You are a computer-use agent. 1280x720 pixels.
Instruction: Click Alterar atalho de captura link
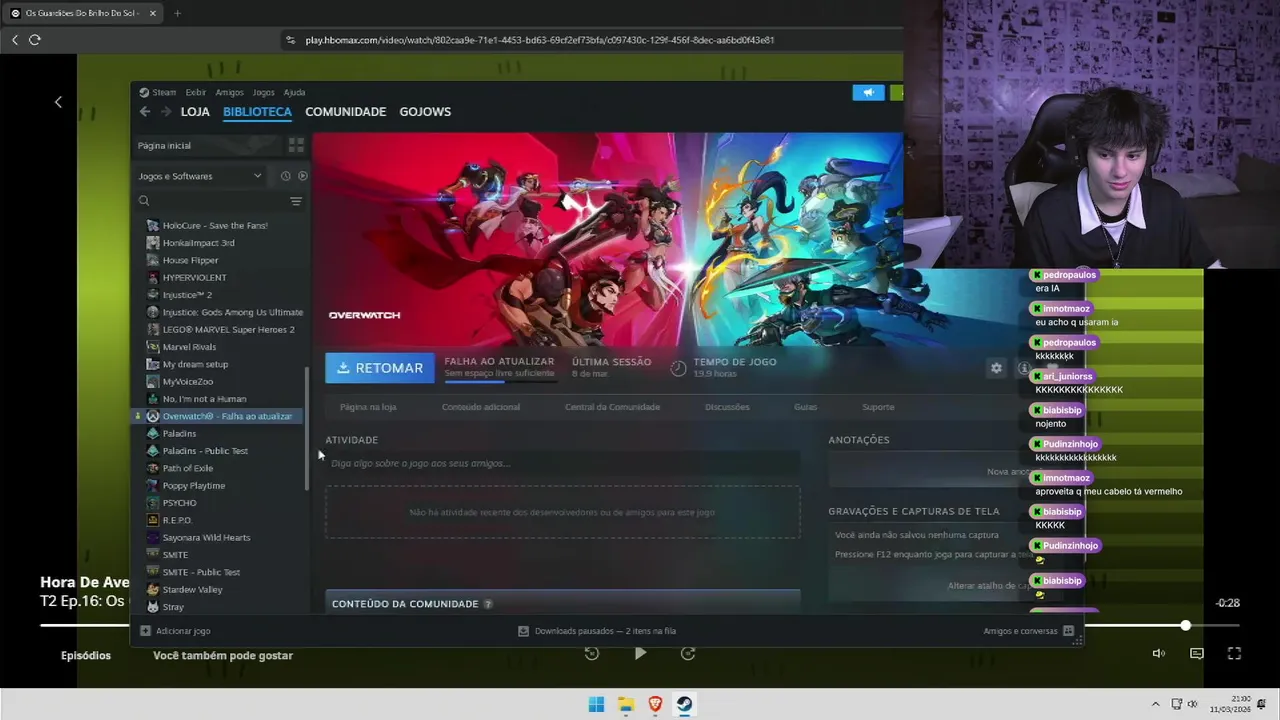click(990, 586)
